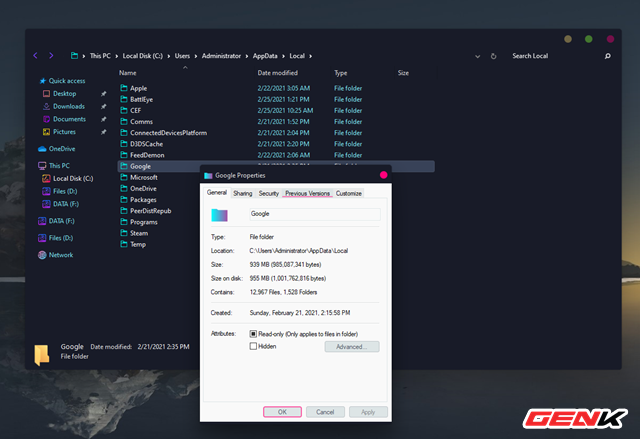Select the ConnectedDevicesPlatform folder icon
Viewport: 640px width, 439px height.
pos(124,132)
